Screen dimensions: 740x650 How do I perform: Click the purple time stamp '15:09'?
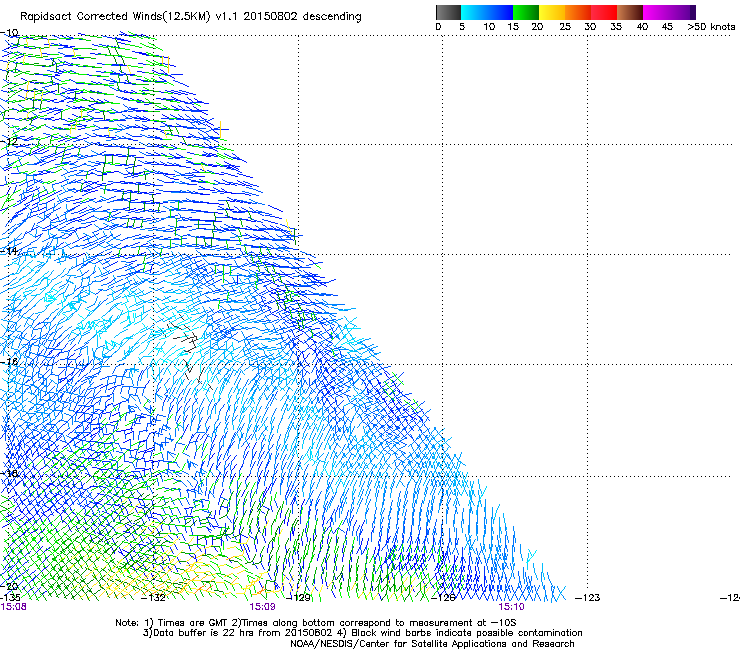[262, 607]
